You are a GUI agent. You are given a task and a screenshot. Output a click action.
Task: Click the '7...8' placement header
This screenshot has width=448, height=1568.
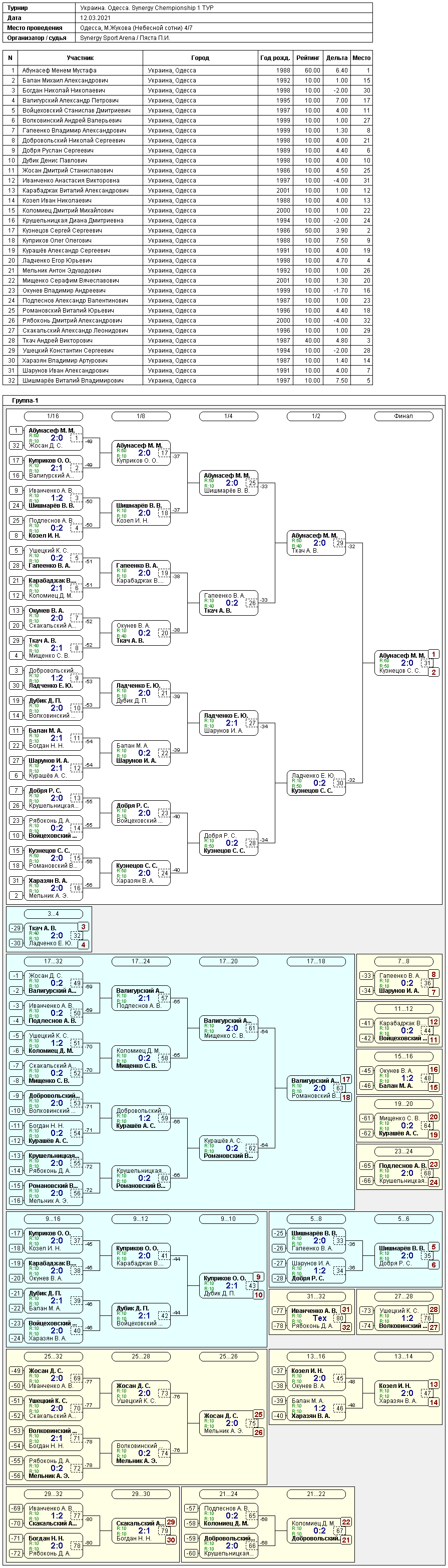point(403,961)
